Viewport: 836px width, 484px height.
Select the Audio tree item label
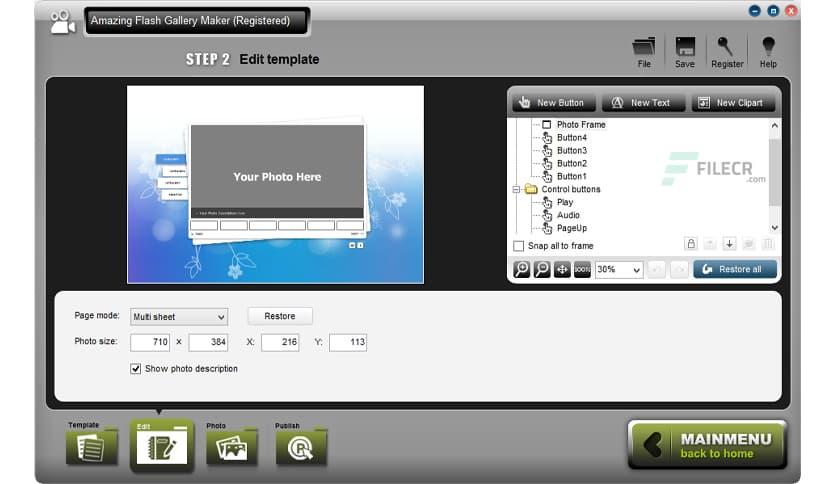[x=568, y=215]
